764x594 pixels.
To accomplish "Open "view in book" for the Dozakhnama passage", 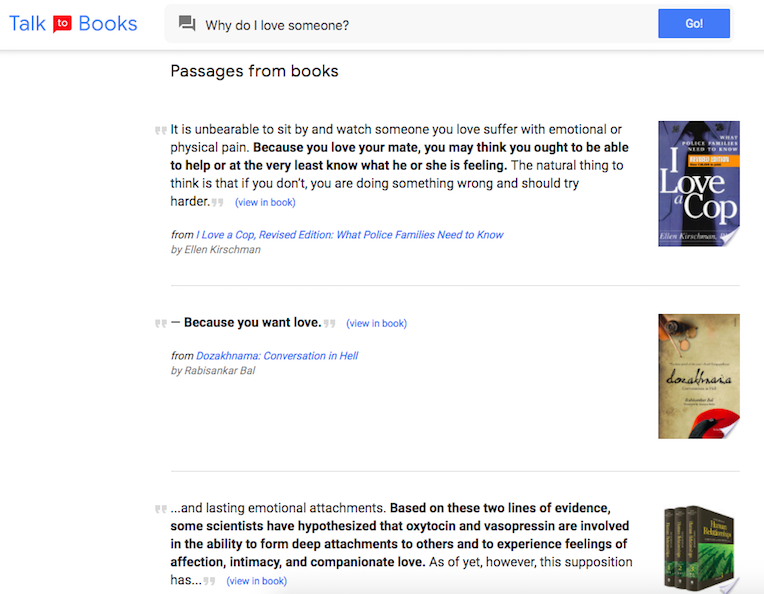I will coord(376,324).
